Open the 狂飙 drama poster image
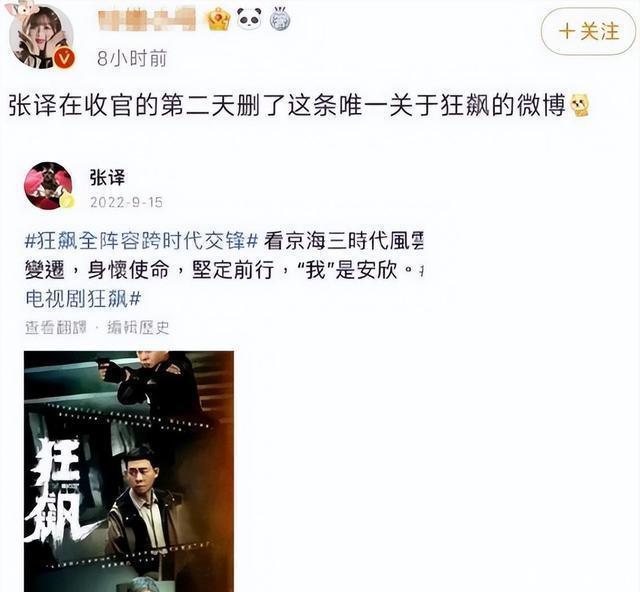Viewport: 640px width, 592px height. pos(129,472)
